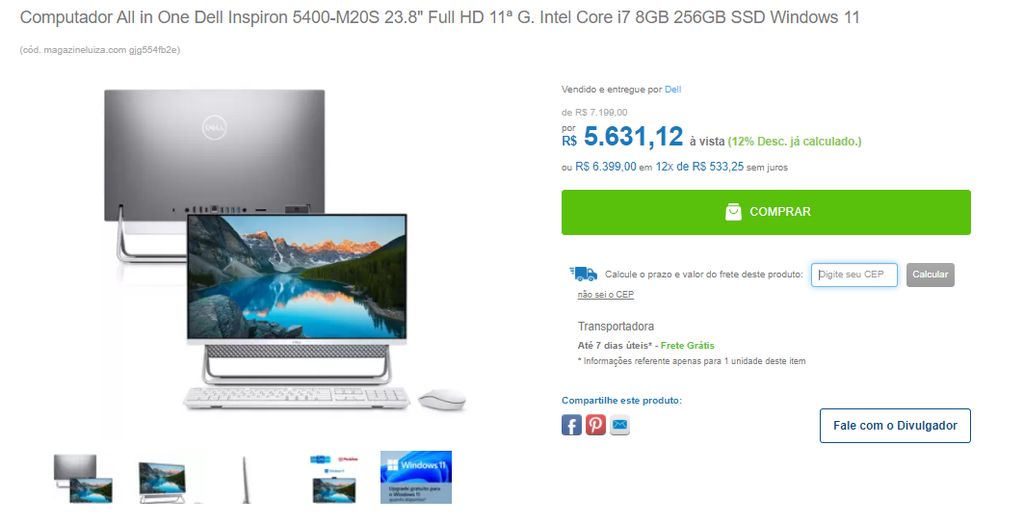Open Fale com o Divulgador

(x=895, y=425)
